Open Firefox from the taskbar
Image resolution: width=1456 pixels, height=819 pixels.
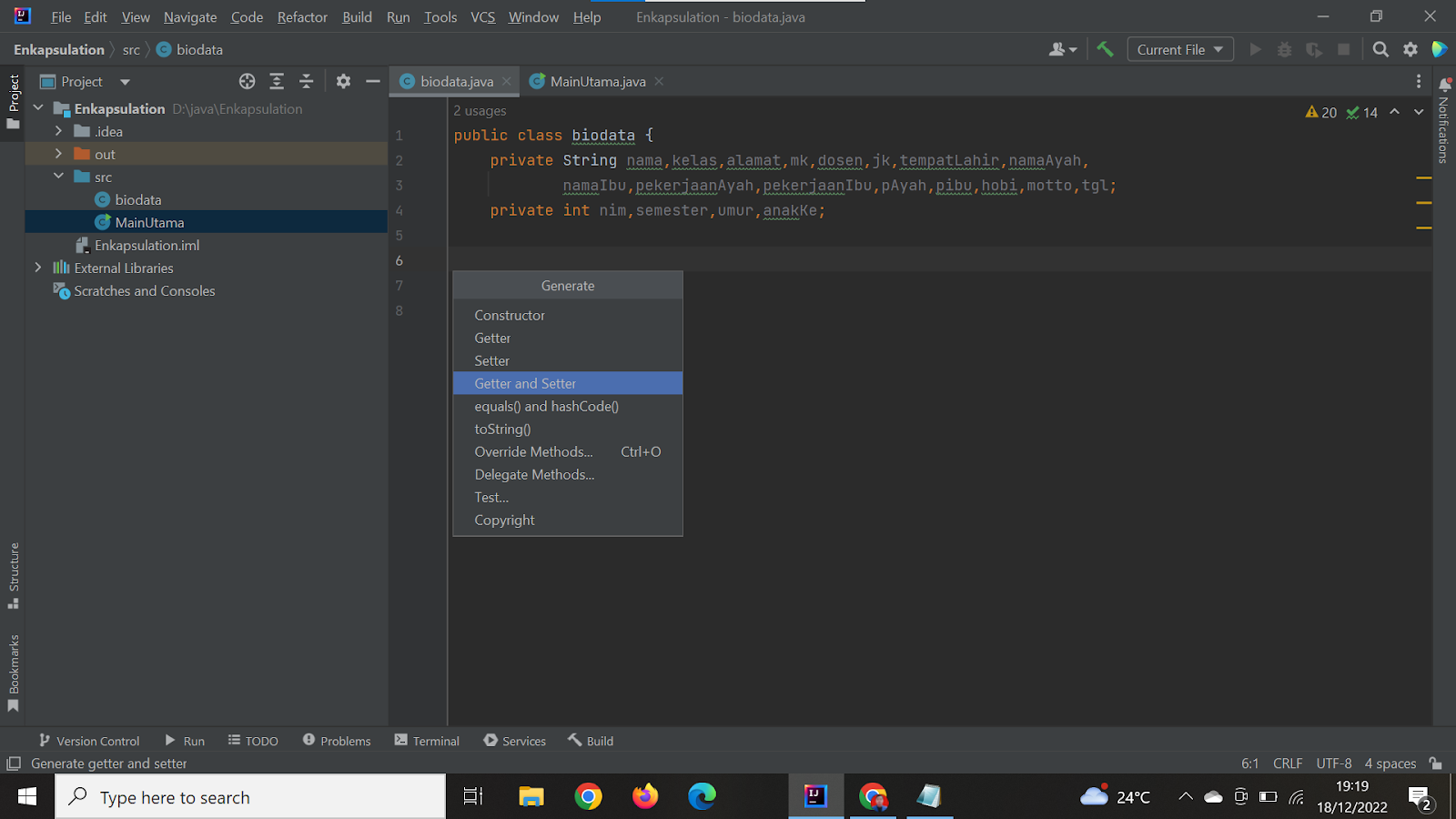[x=645, y=797]
